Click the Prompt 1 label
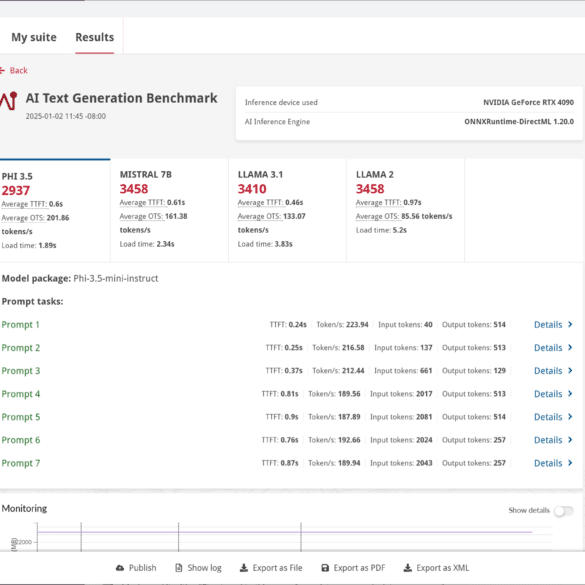This screenshot has width=585, height=585. [x=21, y=325]
